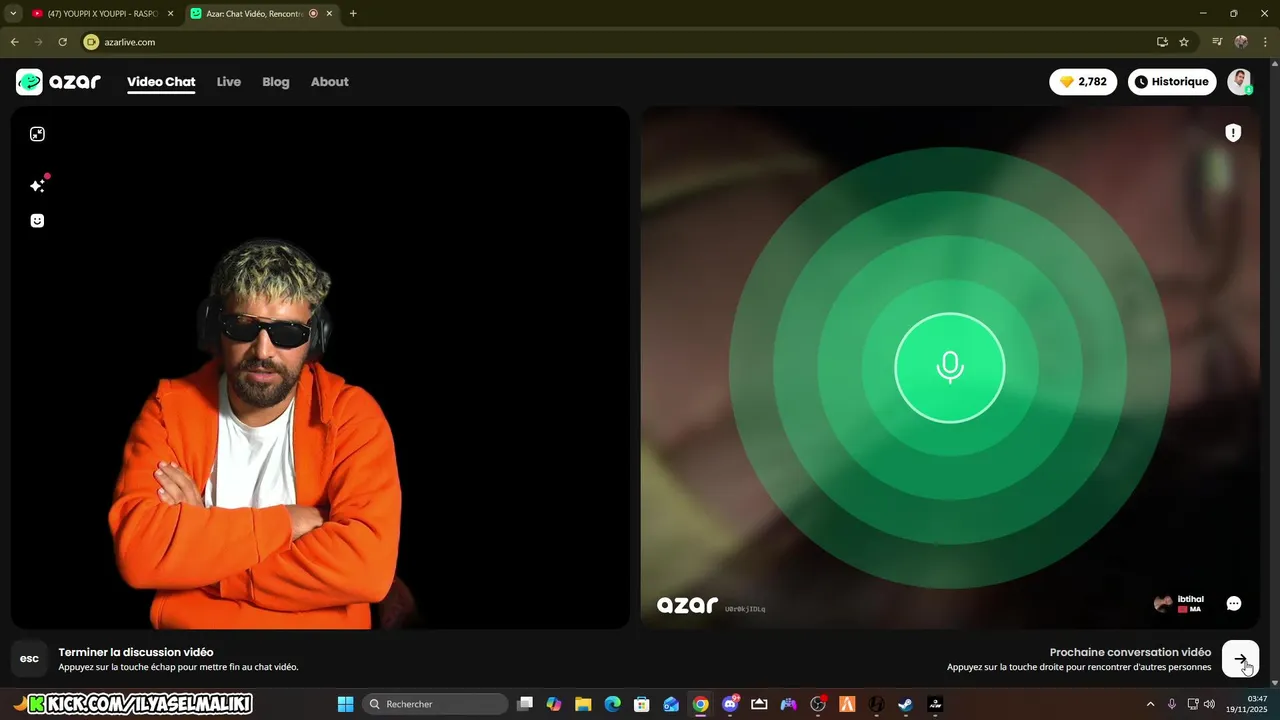Open Copilot from the taskbar
Screen dimensions: 1280x720
point(554,704)
